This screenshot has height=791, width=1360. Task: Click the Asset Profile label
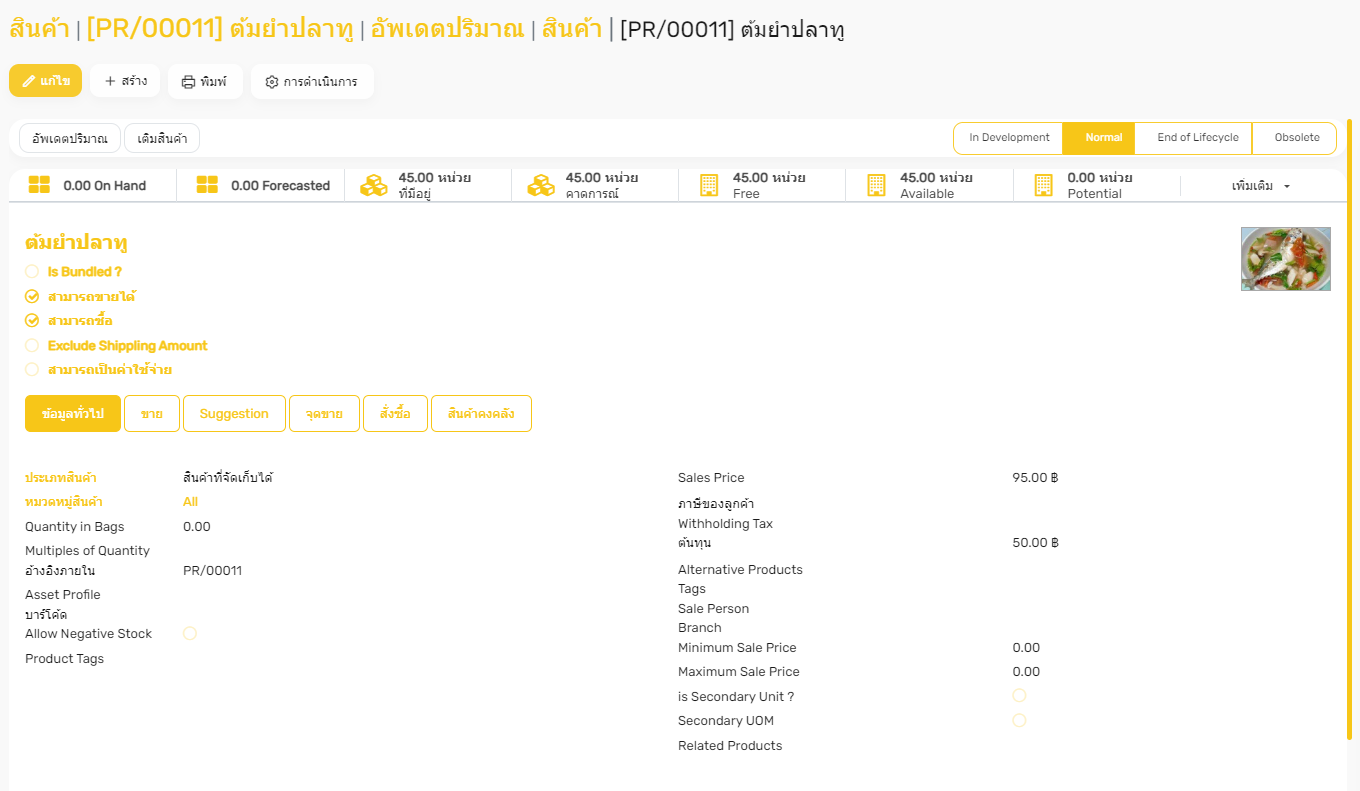click(63, 595)
